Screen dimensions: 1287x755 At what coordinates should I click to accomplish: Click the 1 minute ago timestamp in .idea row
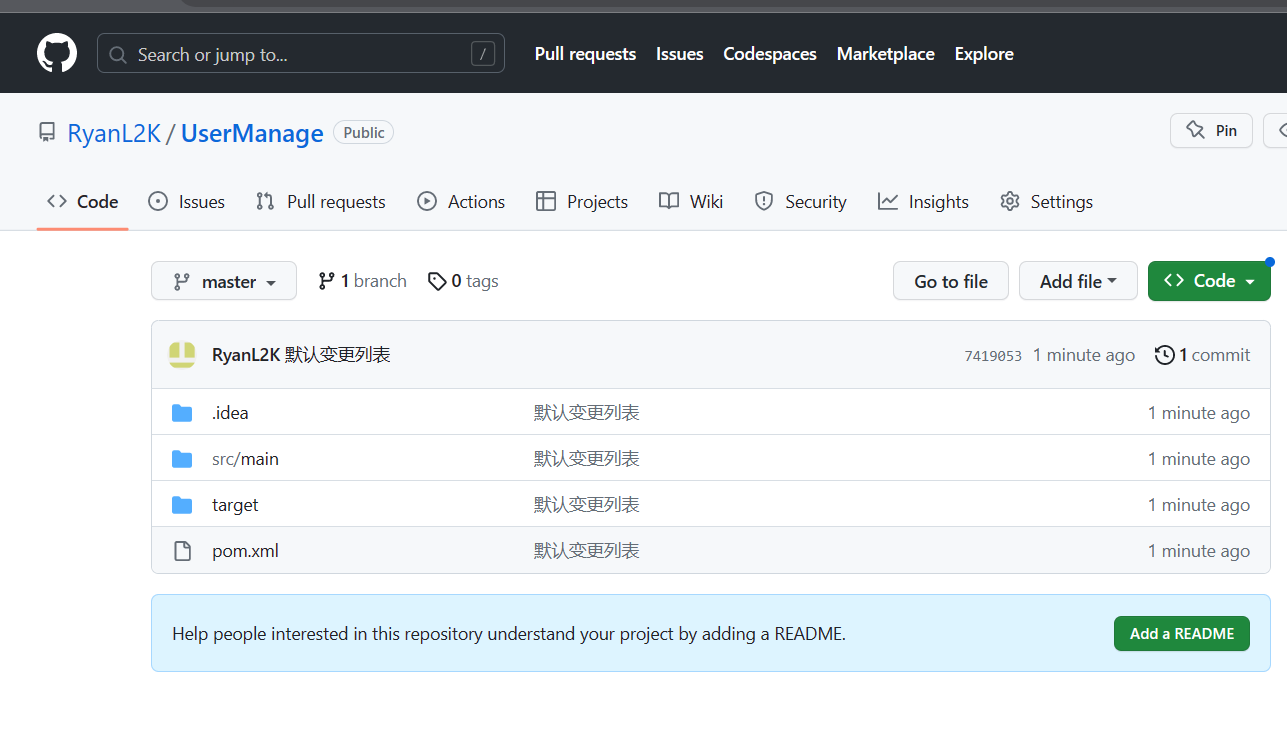1199,413
